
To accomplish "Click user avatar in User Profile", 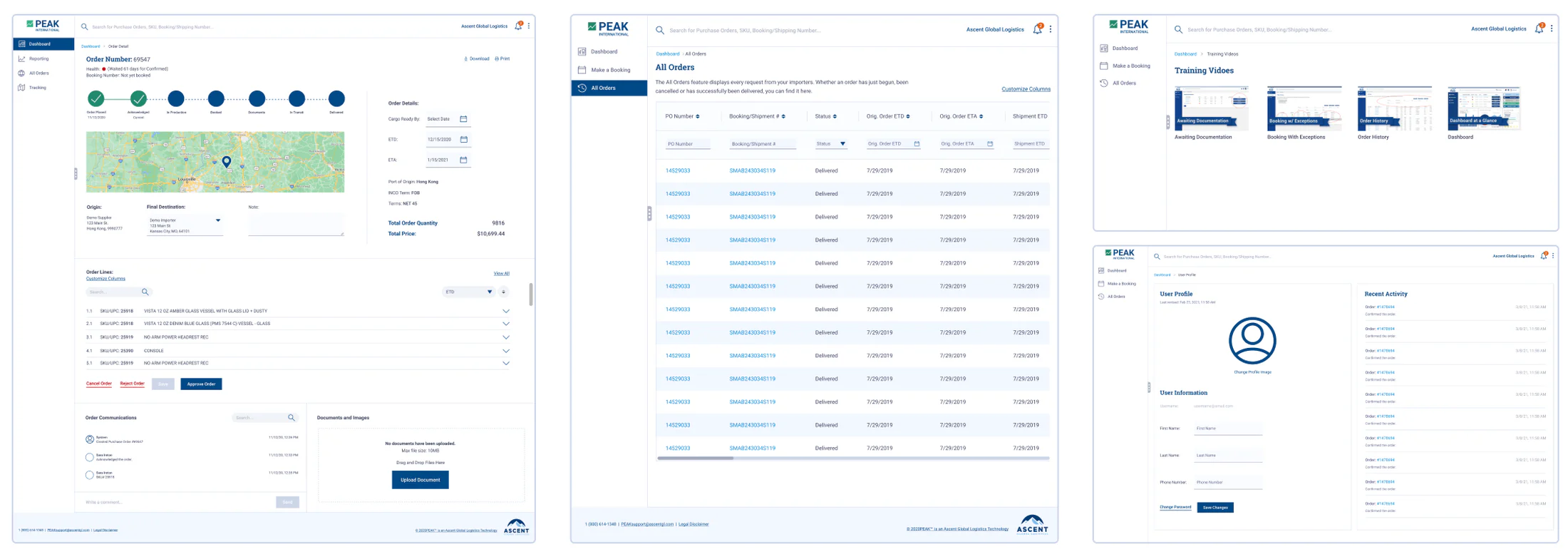I will click(1252, 341).
